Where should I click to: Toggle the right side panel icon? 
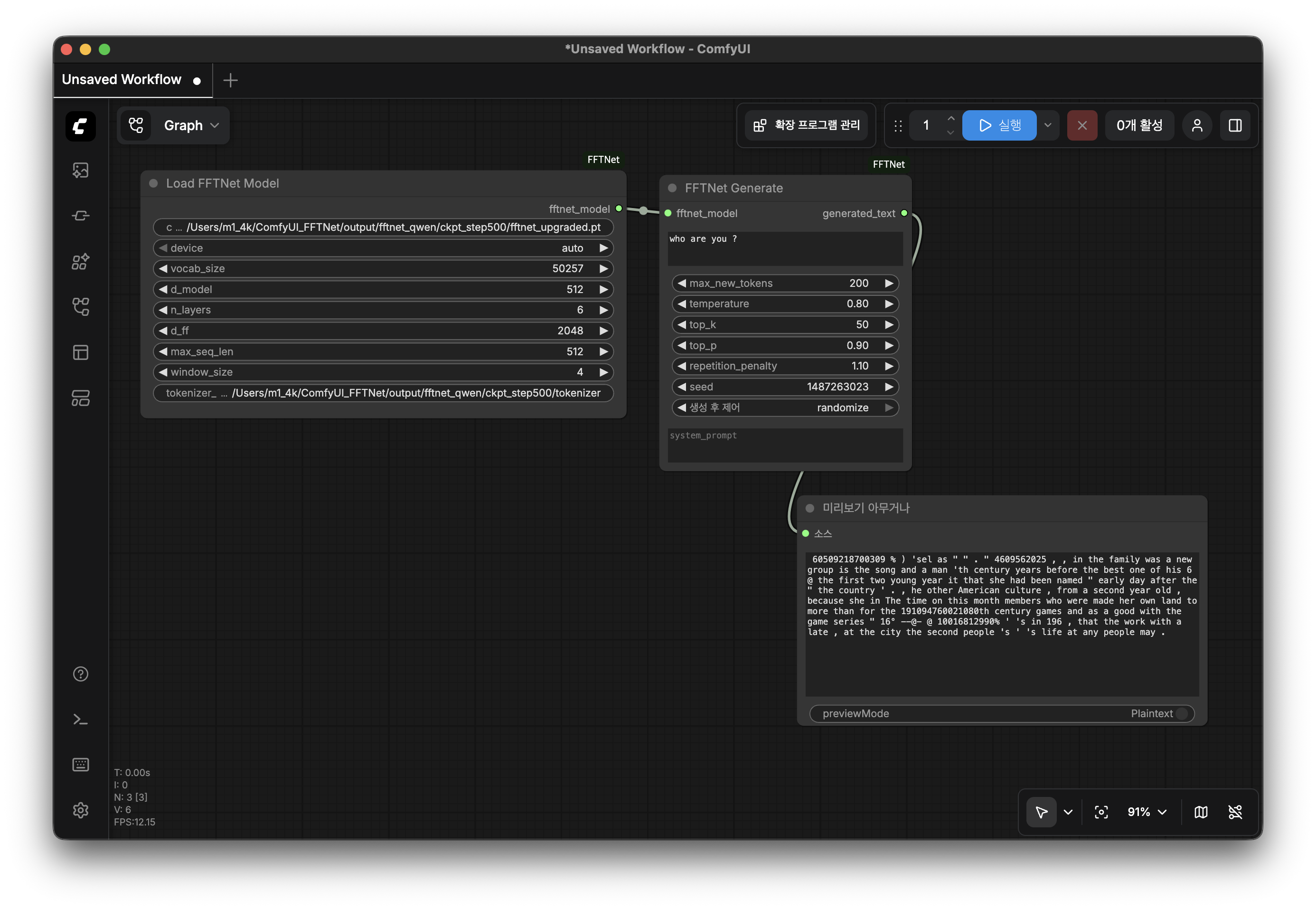(x=1235, y=125)
